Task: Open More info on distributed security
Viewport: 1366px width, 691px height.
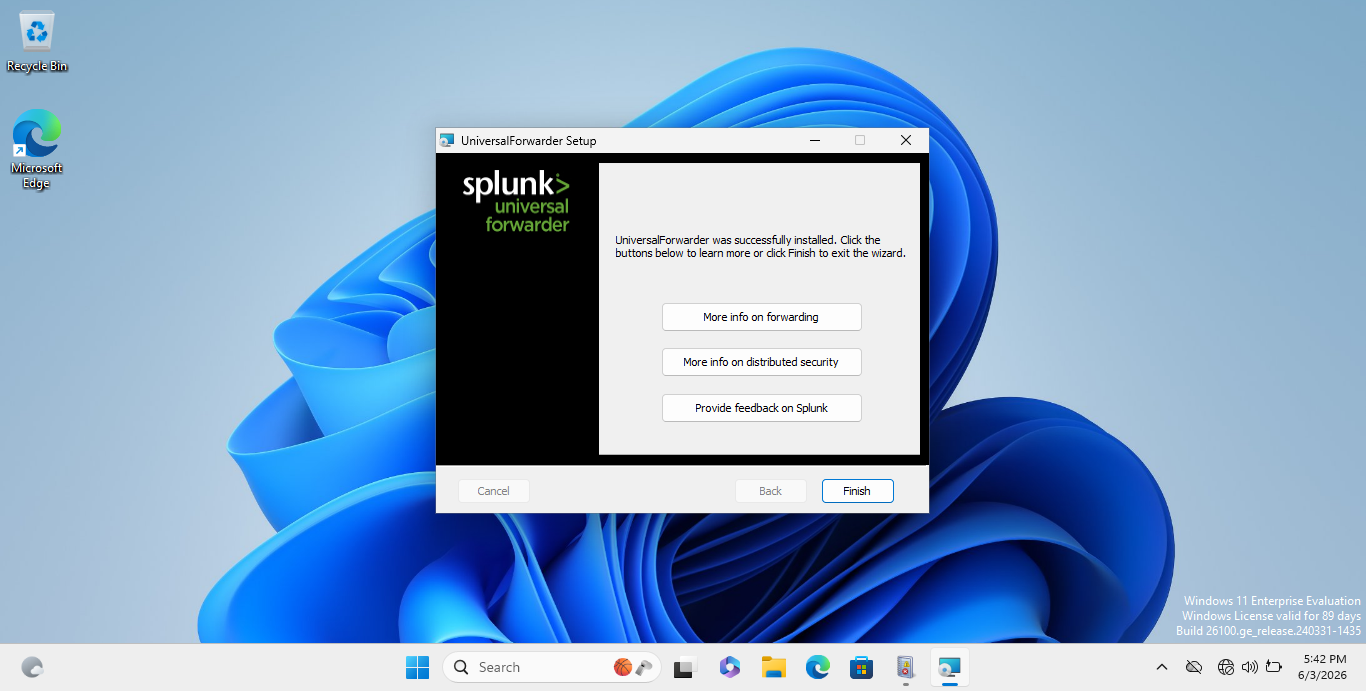Action: click(x=761, y=362)
